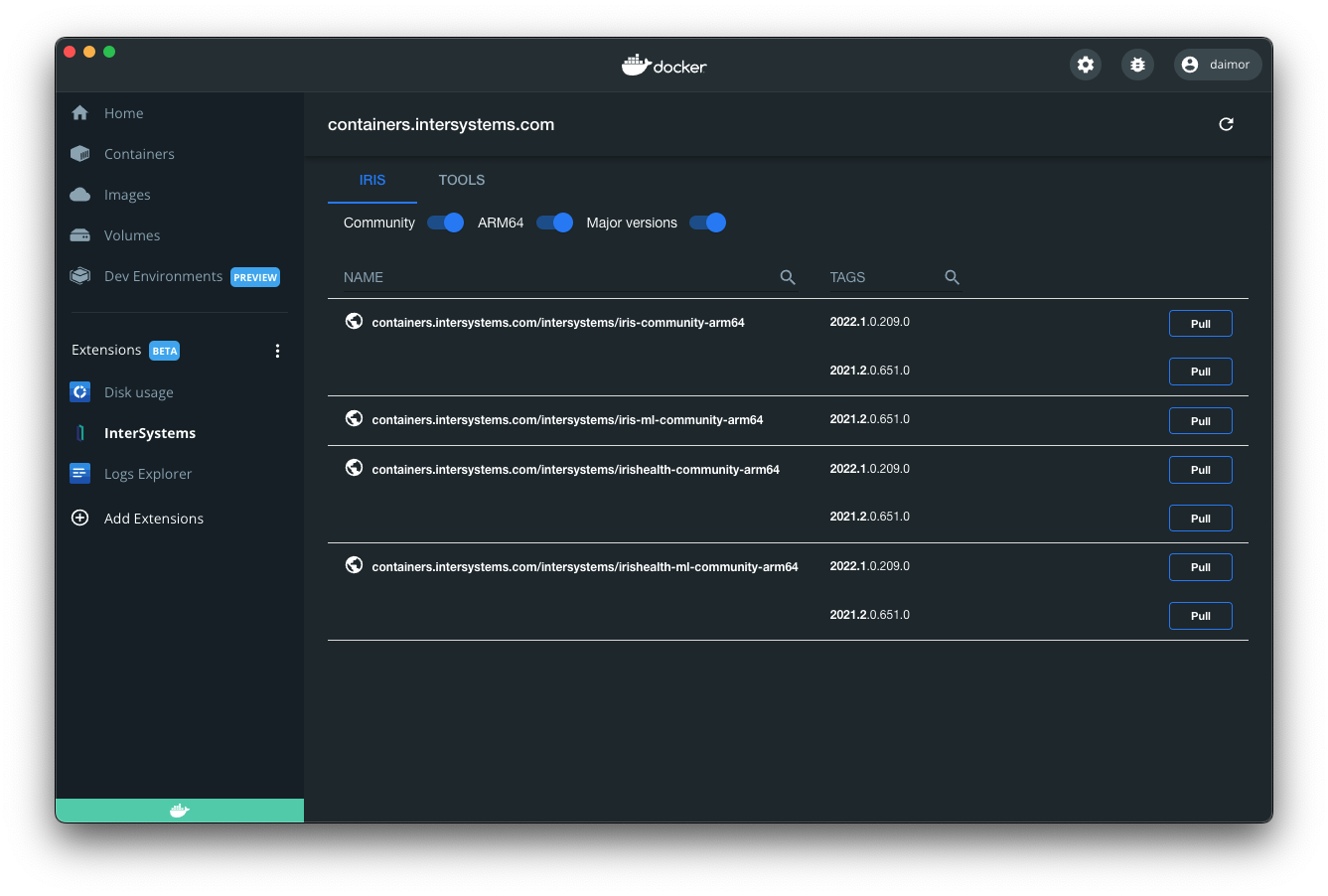Open the troubleshoot bug icon
This screenshot has height=896, width=1328.
click(1137, 65)
